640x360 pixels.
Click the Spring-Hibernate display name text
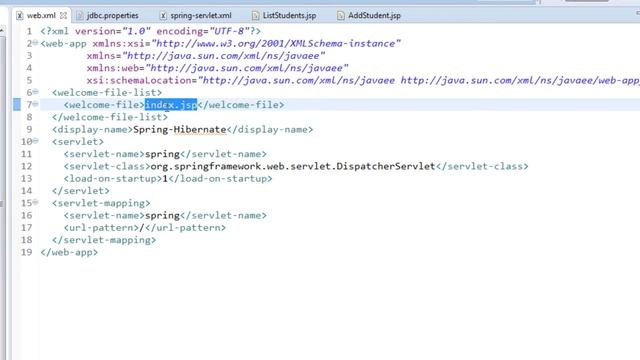[x=180, y=129]
